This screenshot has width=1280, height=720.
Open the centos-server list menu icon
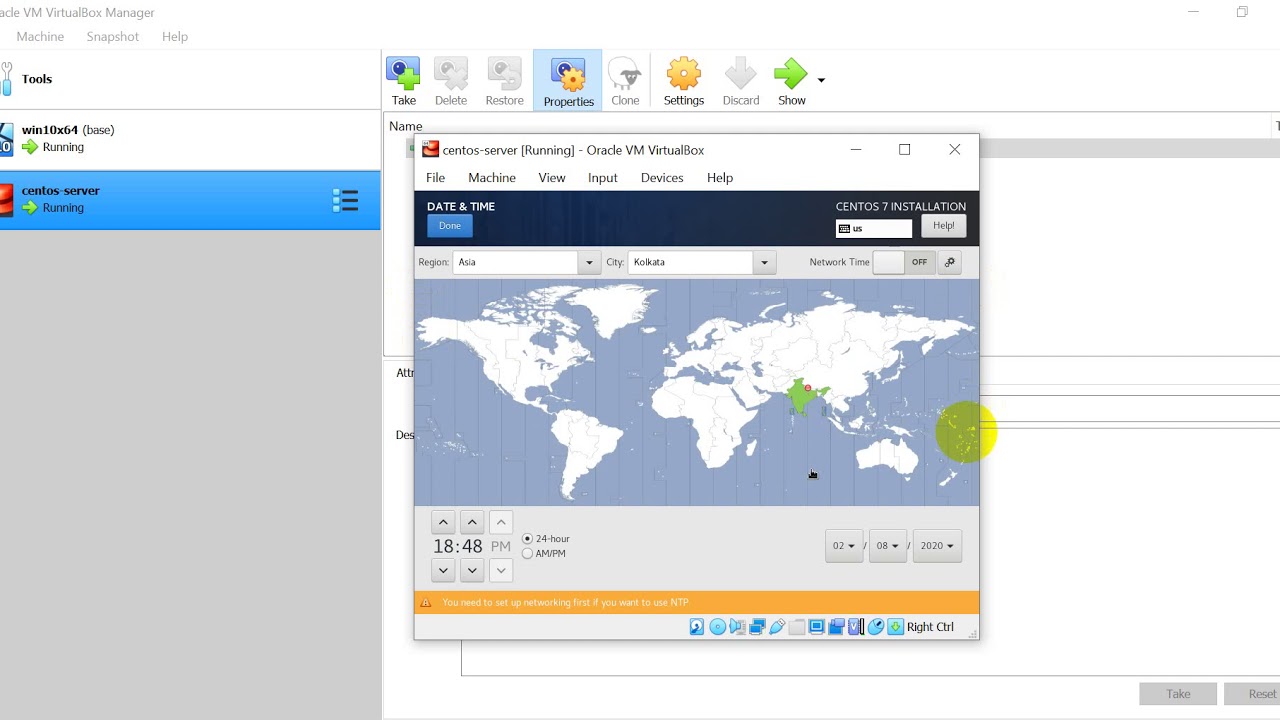tap(345, 201)
